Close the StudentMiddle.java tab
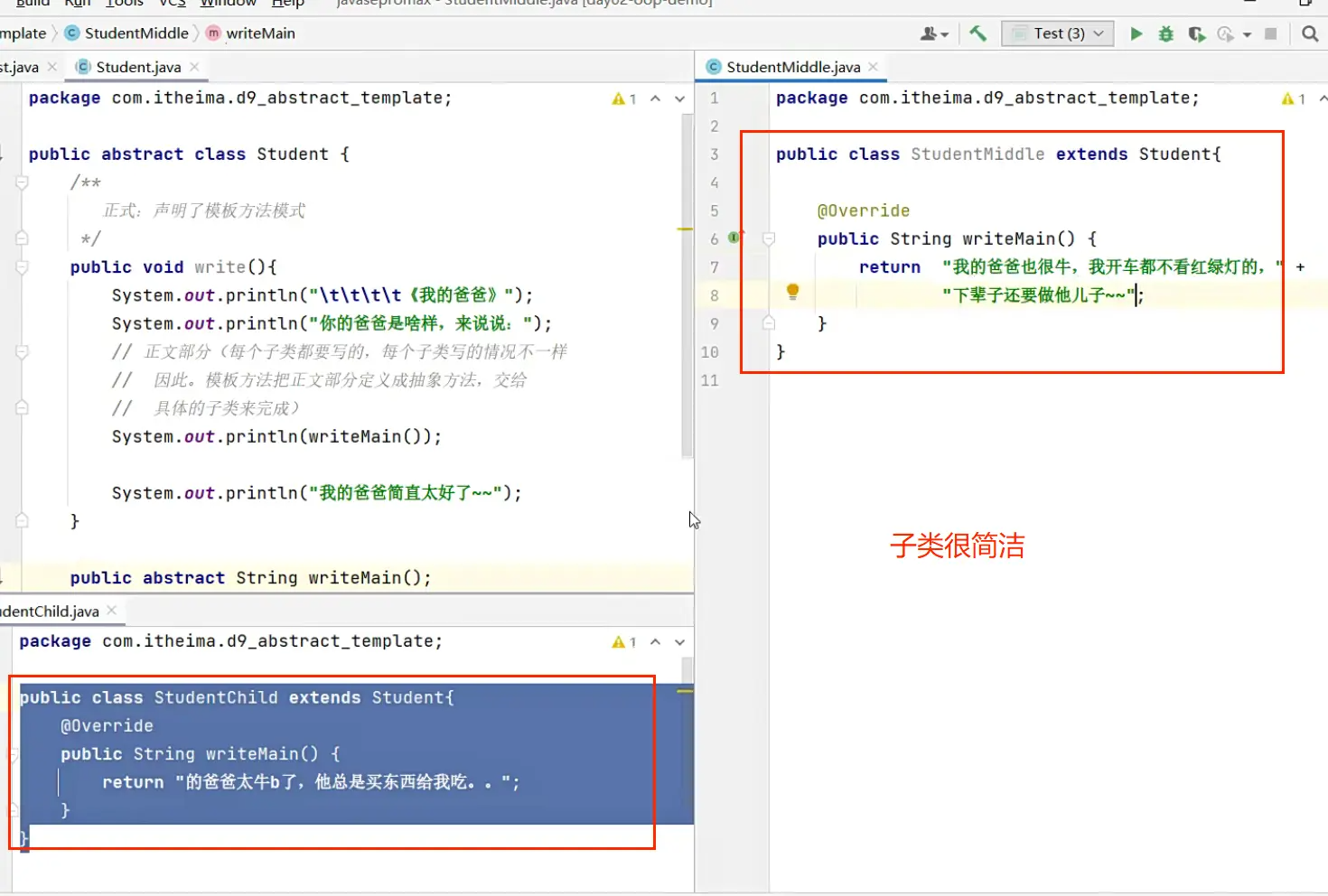 (x=873, y=67)
